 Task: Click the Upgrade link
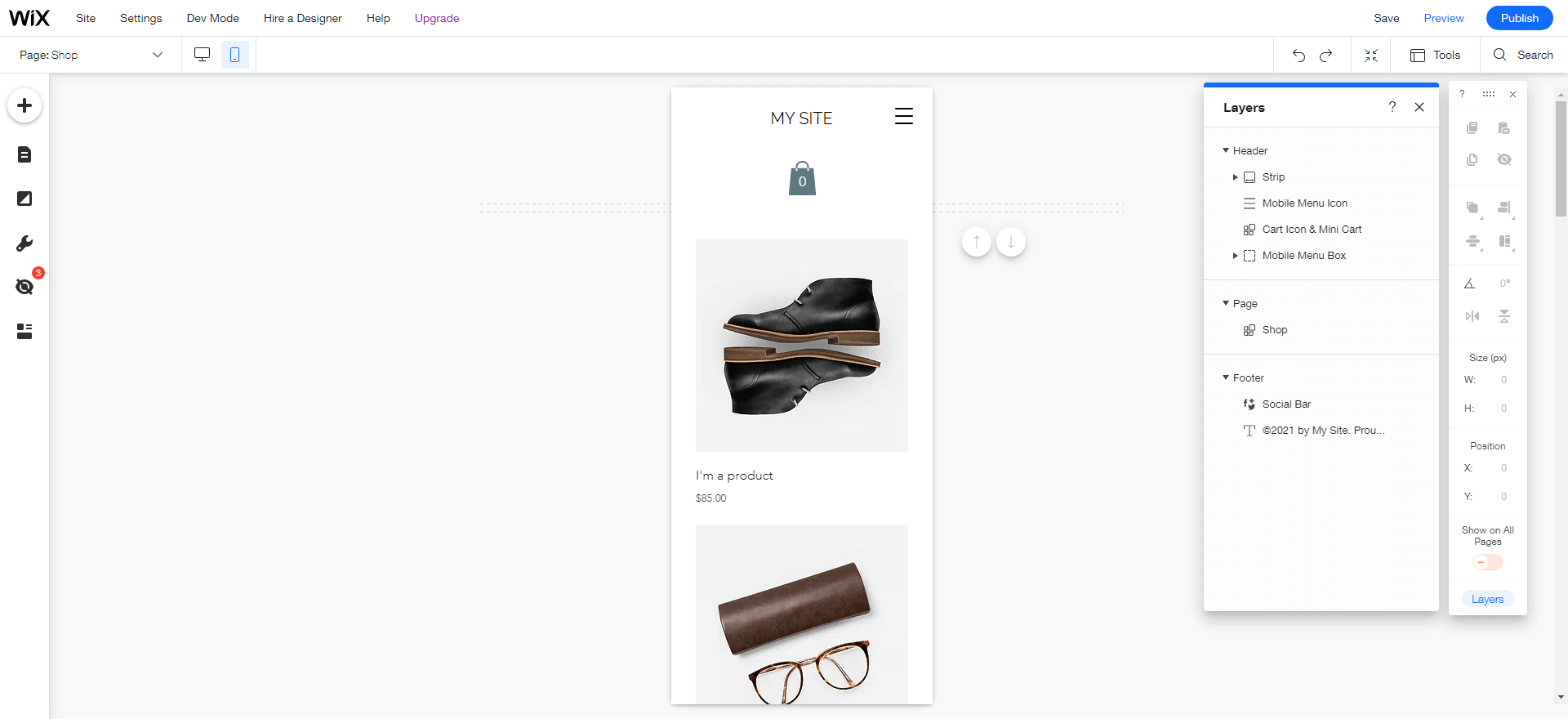(437, 18)
